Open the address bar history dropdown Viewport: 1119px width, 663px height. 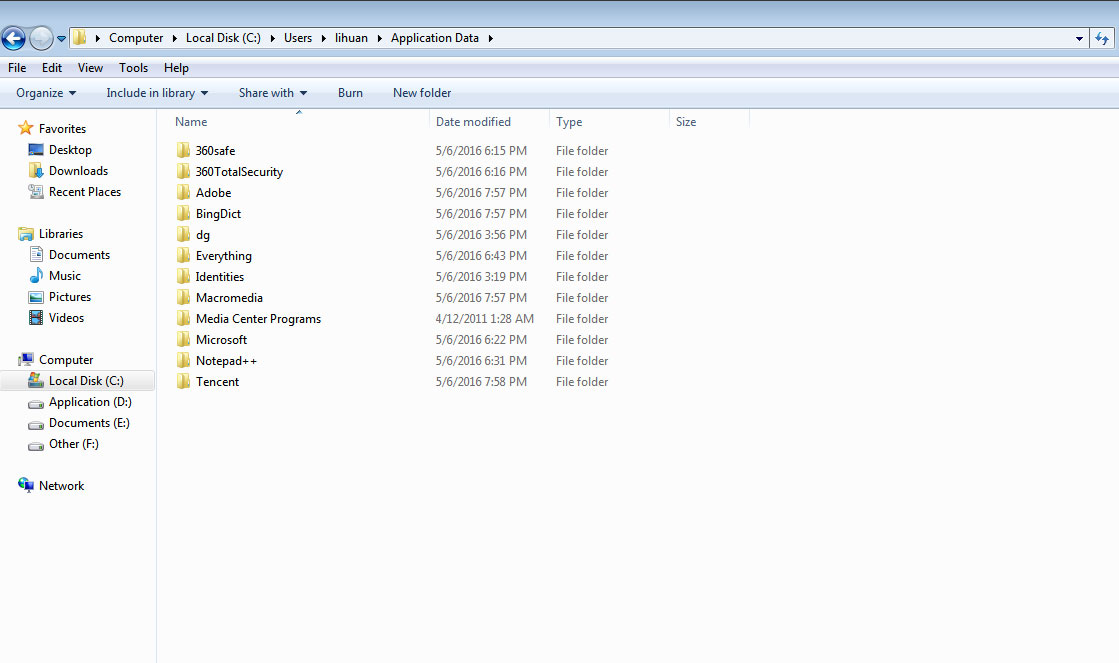pyautogui.click(x=1079, y=39)
